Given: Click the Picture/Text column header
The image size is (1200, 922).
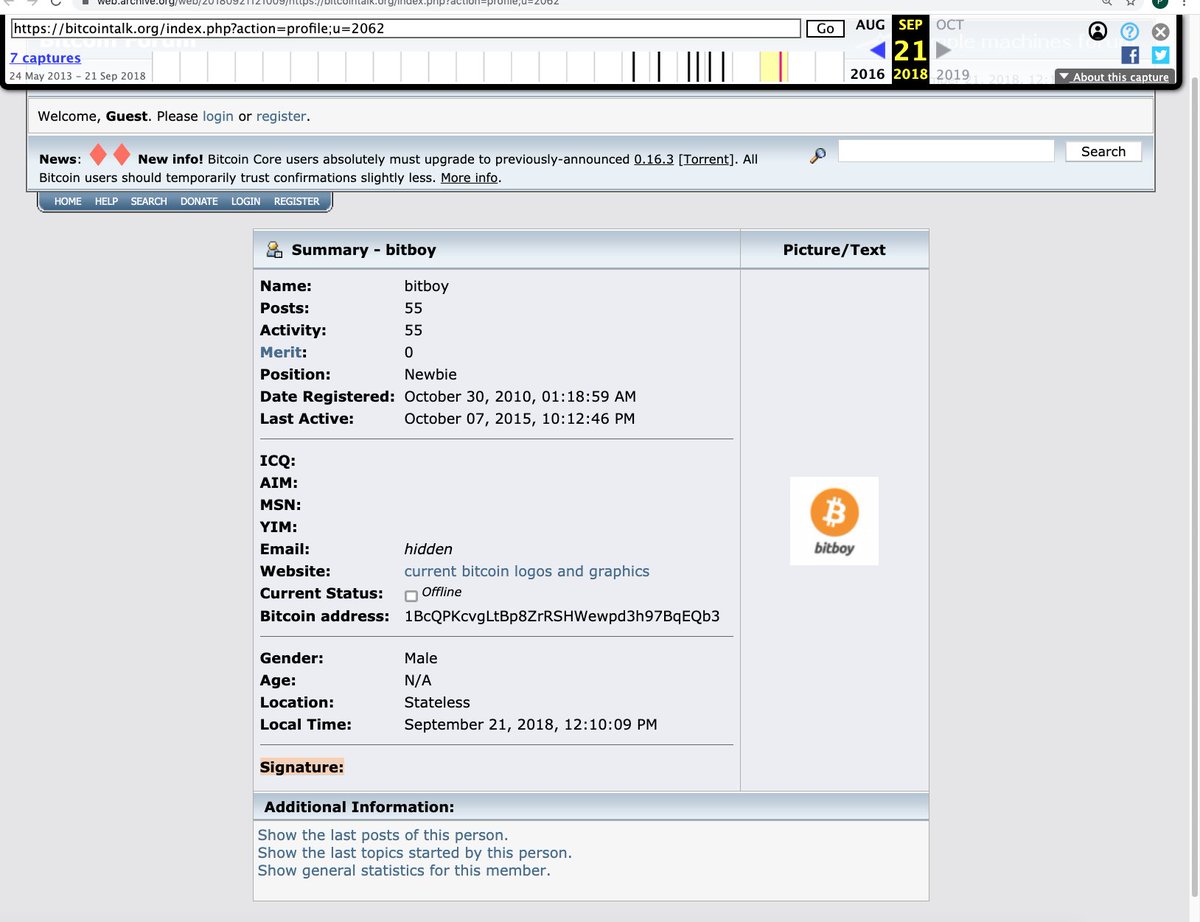Looking at the screenshot, I should click(x=834, y=250).
